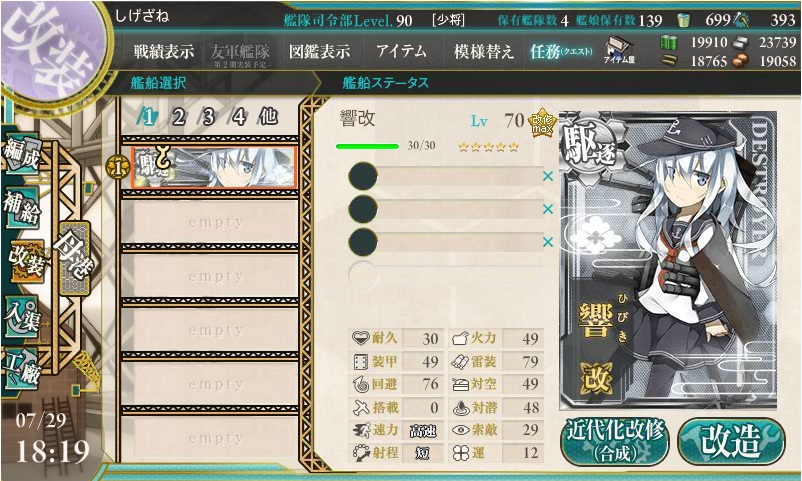Open 任務 quest menu
Viewport: 802px width, 481px height.
click(x=561, y=51)
